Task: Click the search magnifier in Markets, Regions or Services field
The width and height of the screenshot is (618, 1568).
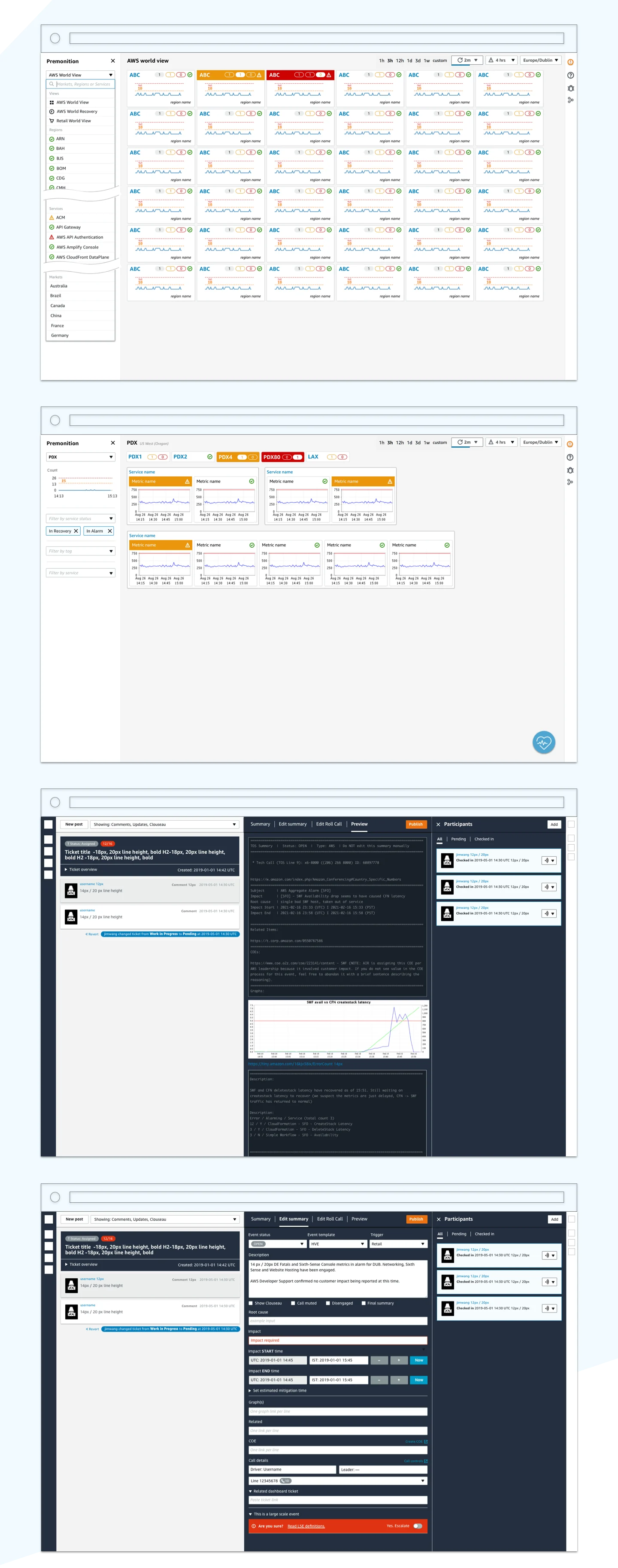Action: (52, 84)
